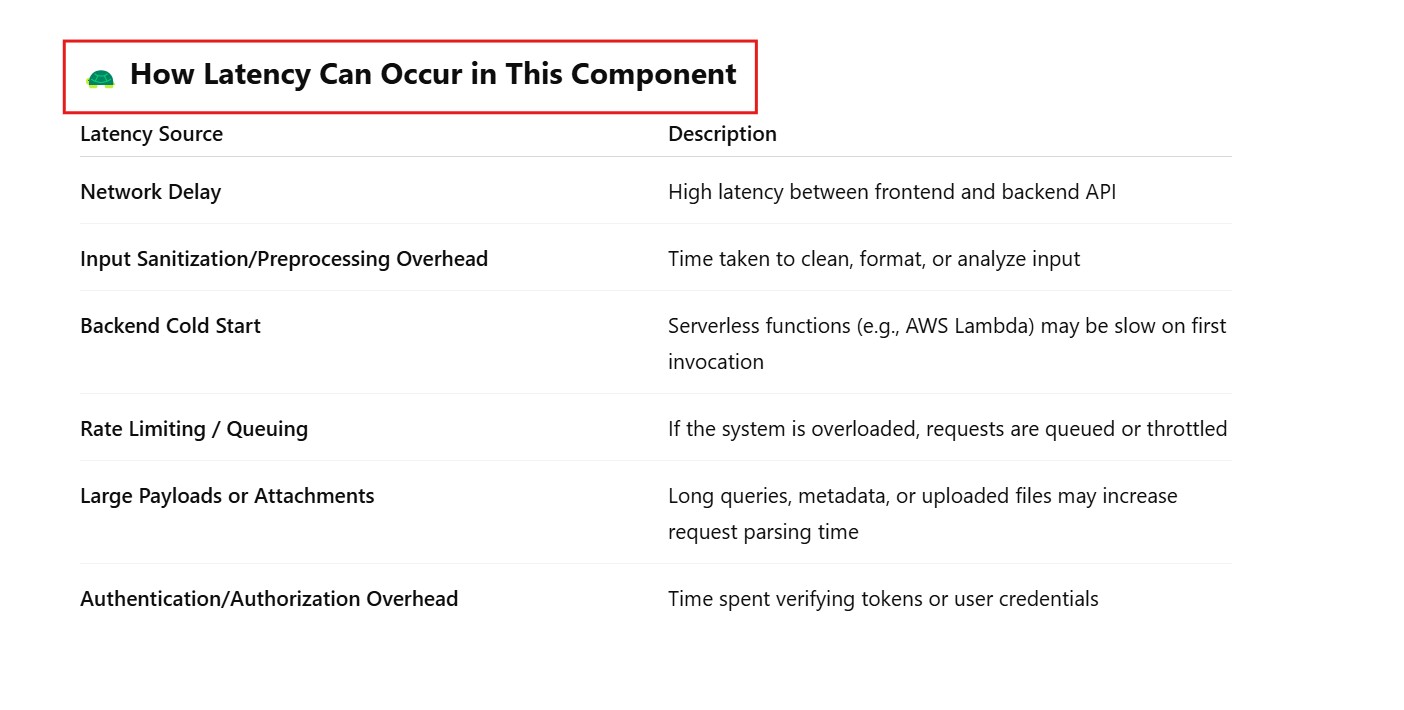Click the "Network Delay" row label

150,192
